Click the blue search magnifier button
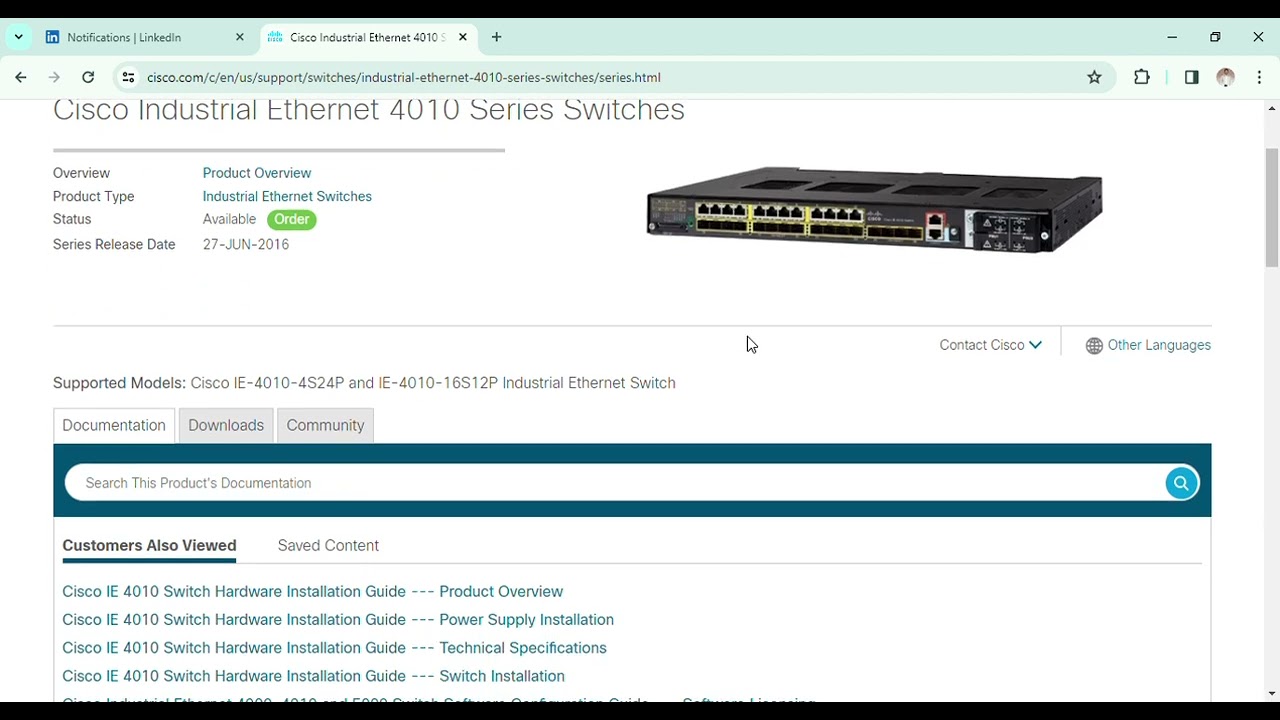This screenshot has width=1280, height=720. [x=1181, y=483]
